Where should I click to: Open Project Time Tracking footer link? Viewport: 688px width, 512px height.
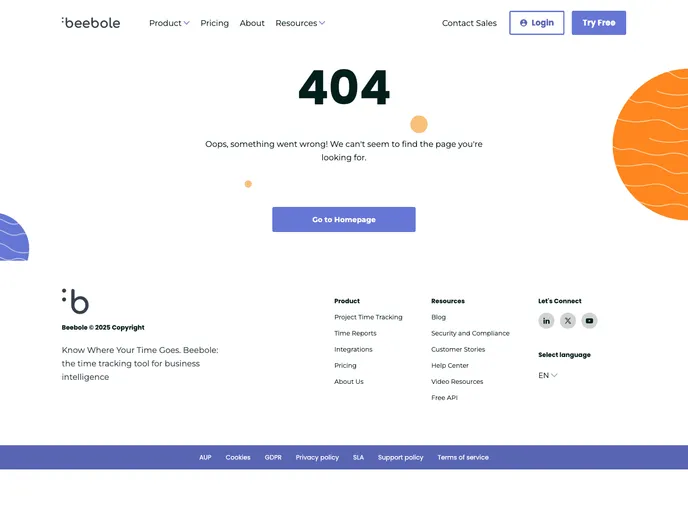pos(368,317)
